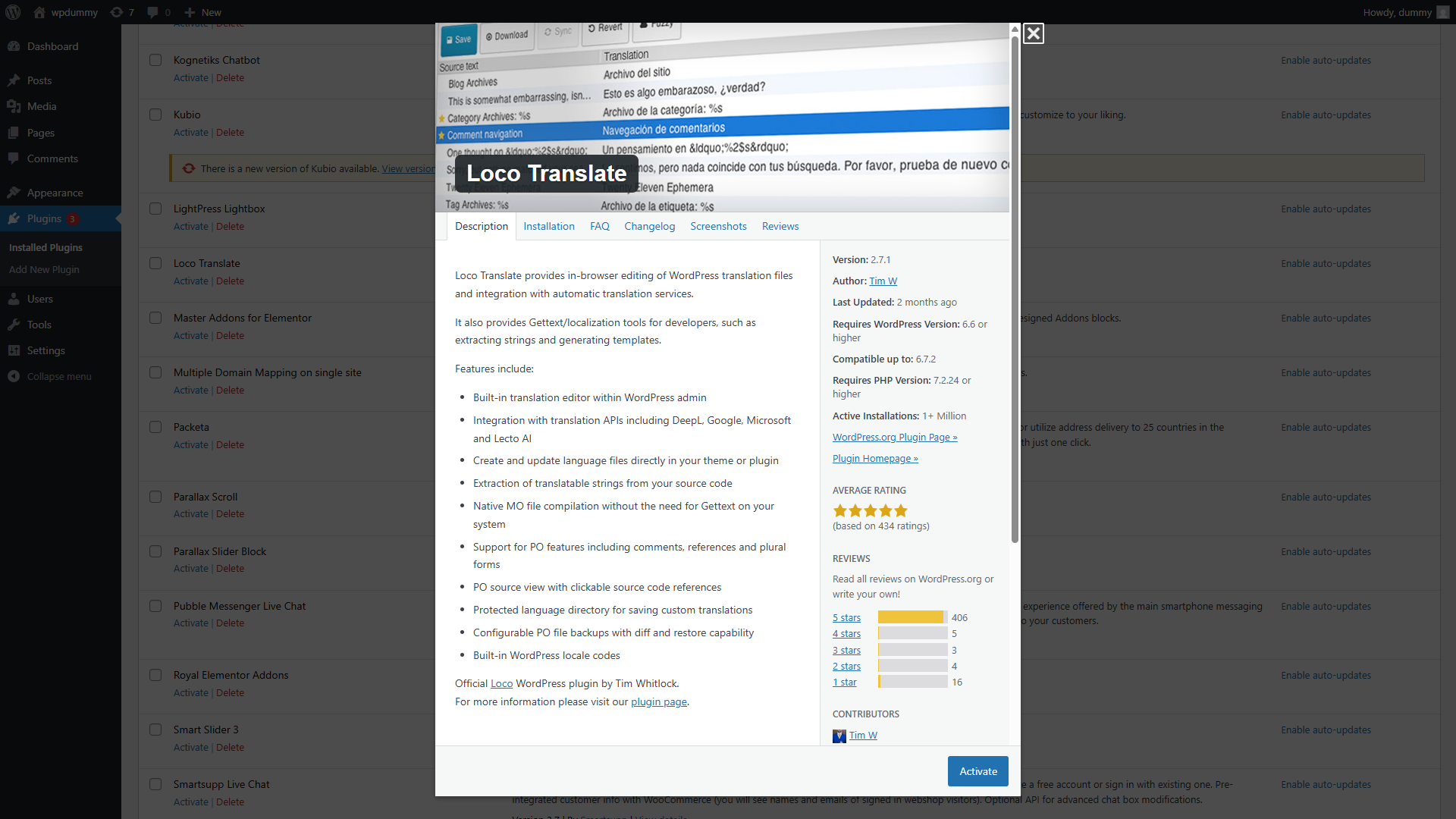Open 5 stars reviews link

tap(846, 617)
